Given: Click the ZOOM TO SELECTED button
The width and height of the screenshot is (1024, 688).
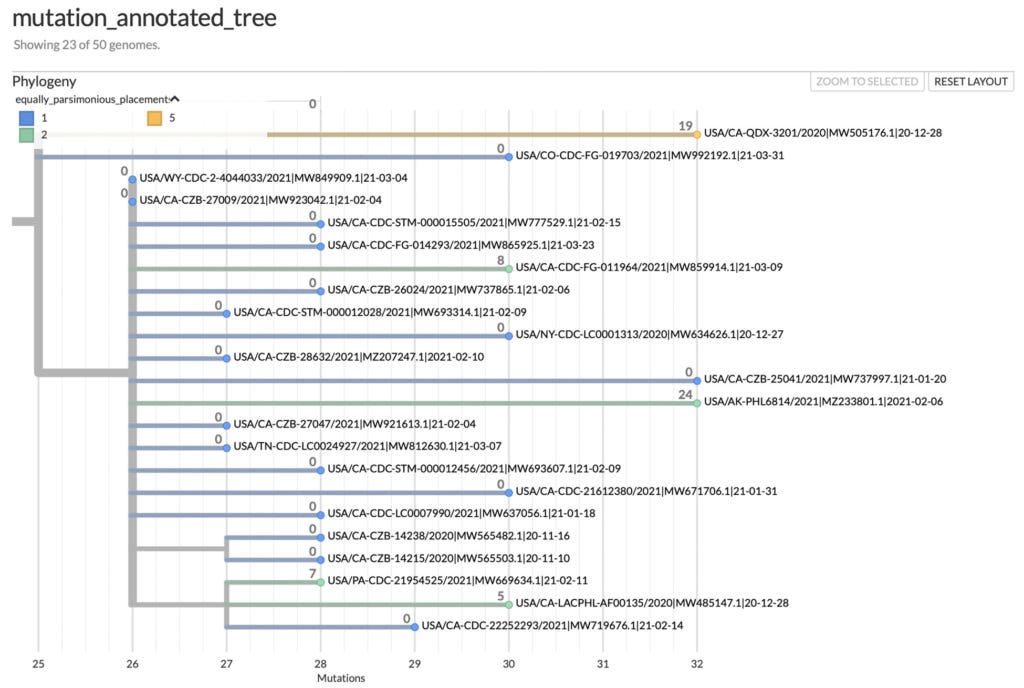Looking at the screenshot, I should (x=867, y=82).
